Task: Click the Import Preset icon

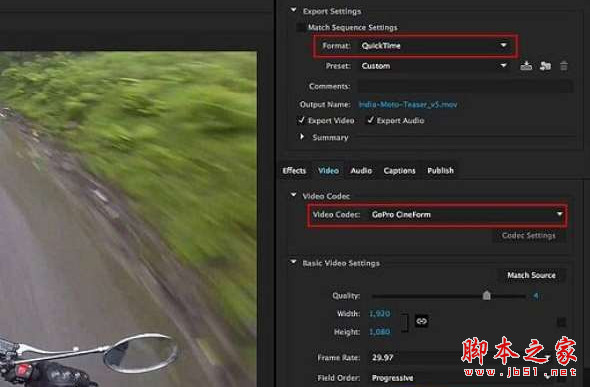Action: click(545, 66)
